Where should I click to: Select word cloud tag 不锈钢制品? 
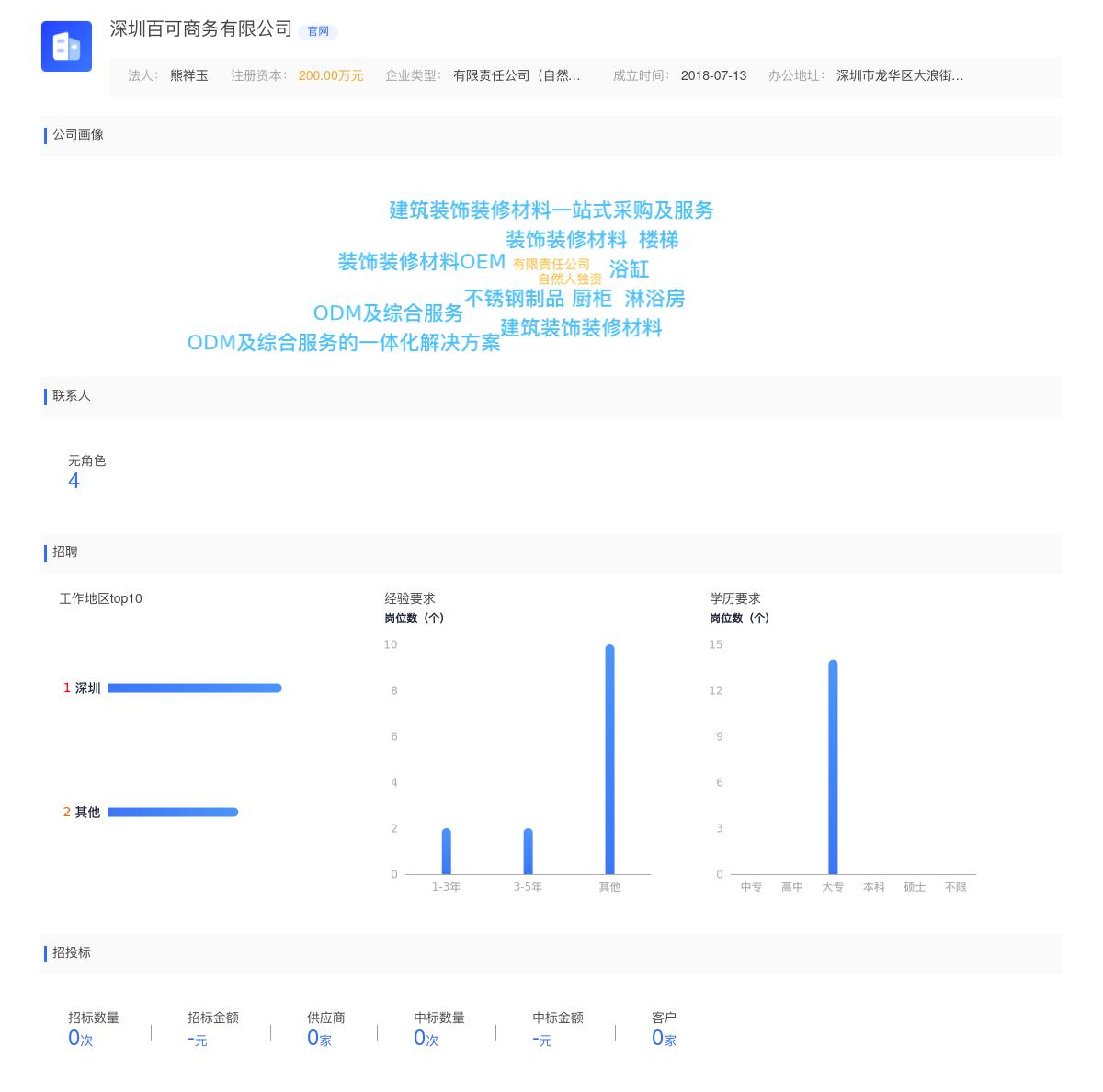point(514,299)
